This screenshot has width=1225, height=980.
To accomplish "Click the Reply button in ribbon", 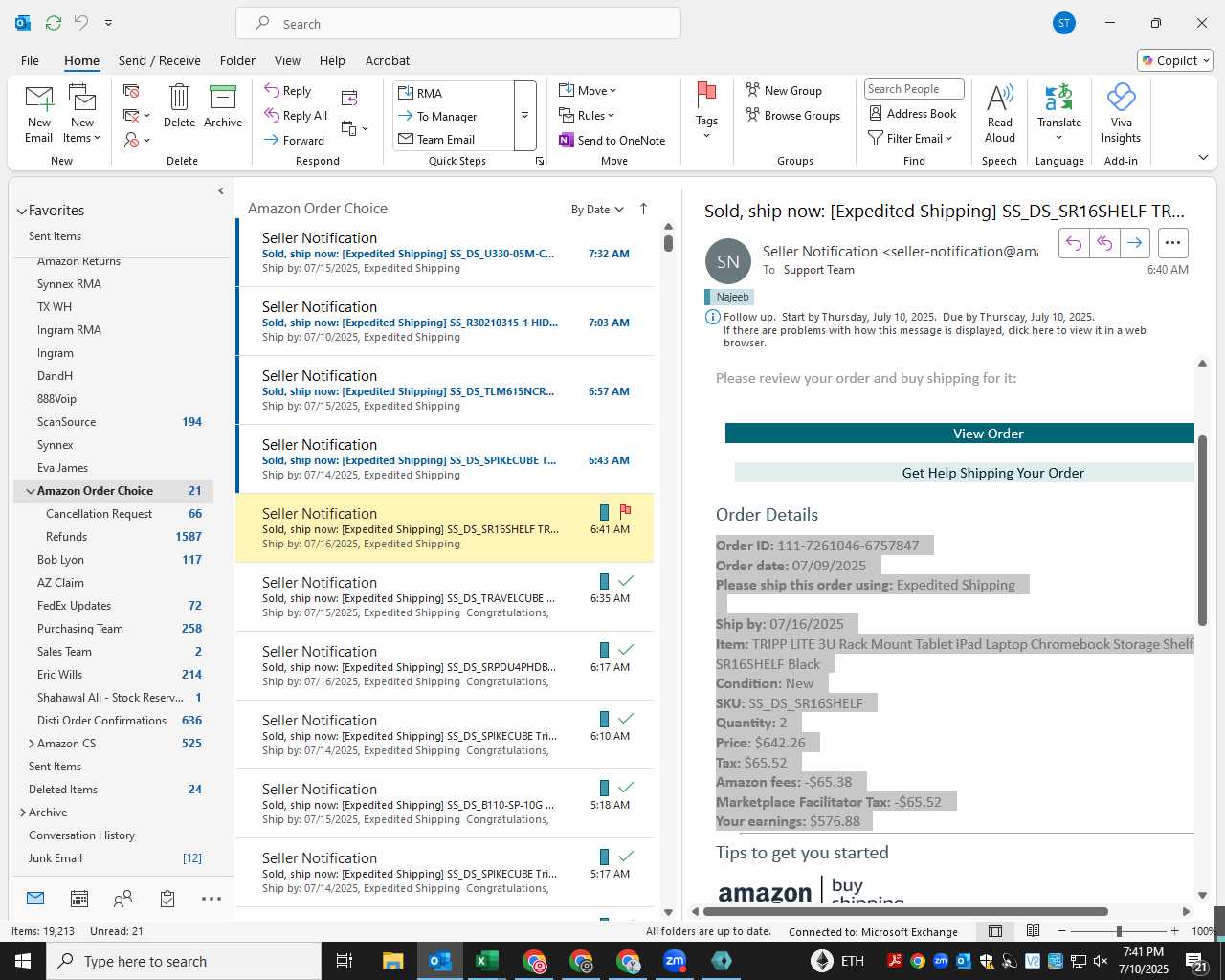I will click(288, 91).
